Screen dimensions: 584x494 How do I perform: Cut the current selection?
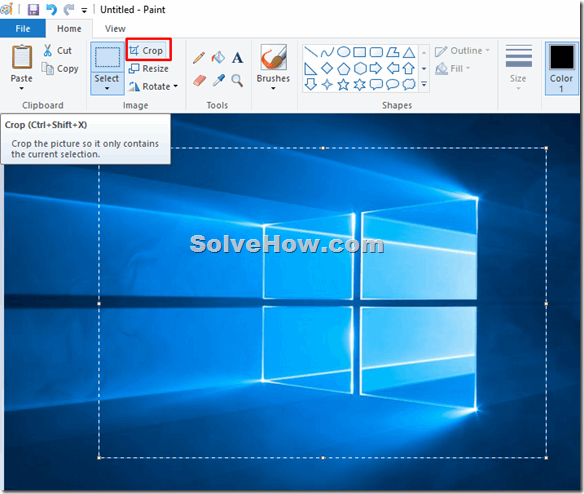coord(57,50)
